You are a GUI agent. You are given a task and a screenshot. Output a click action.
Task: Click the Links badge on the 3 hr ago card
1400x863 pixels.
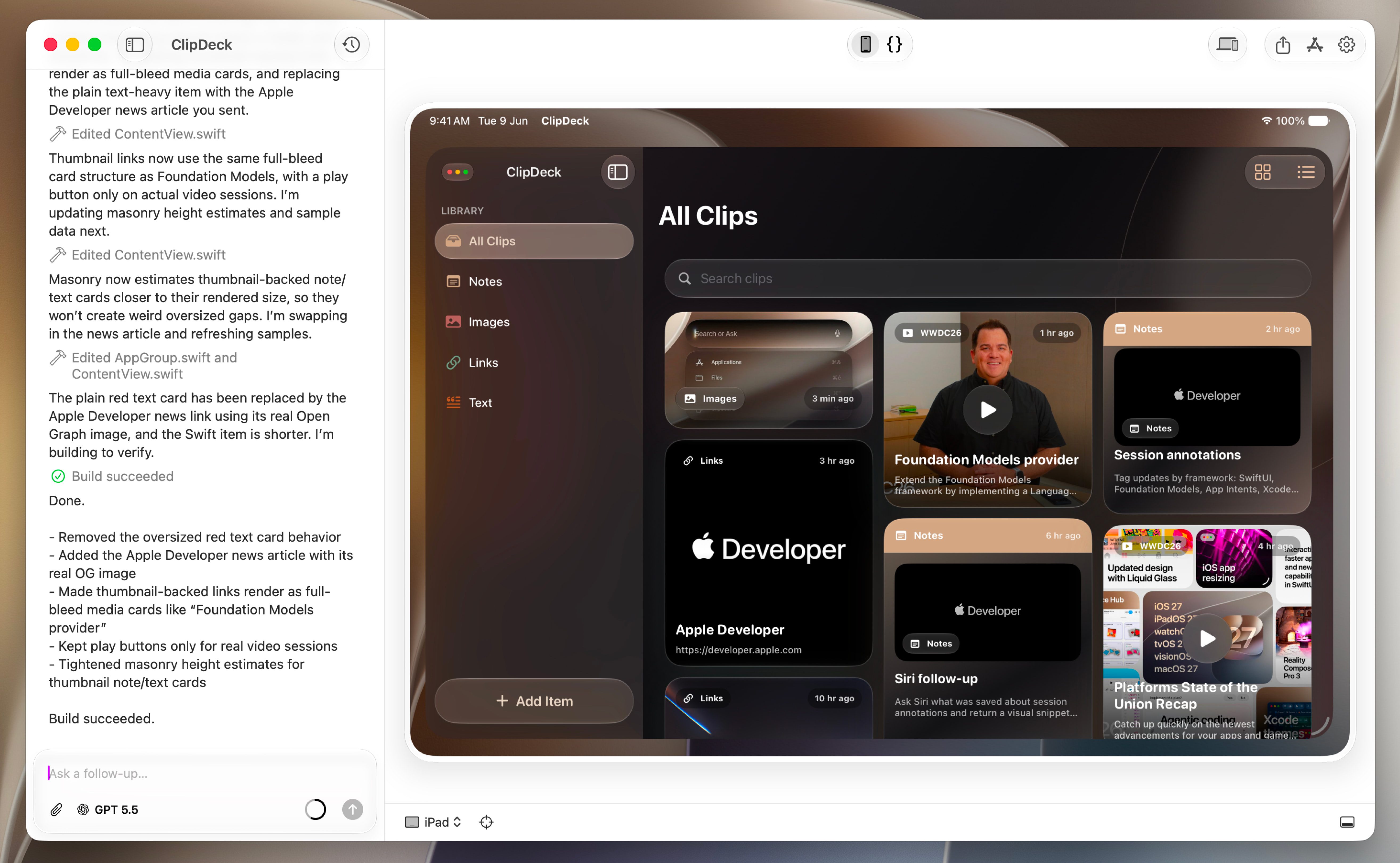tap(703, 461)
